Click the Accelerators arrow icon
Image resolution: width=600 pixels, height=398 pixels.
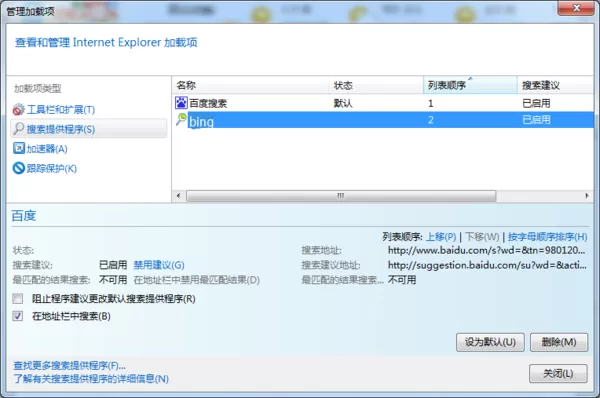click(x=18, y=148)
